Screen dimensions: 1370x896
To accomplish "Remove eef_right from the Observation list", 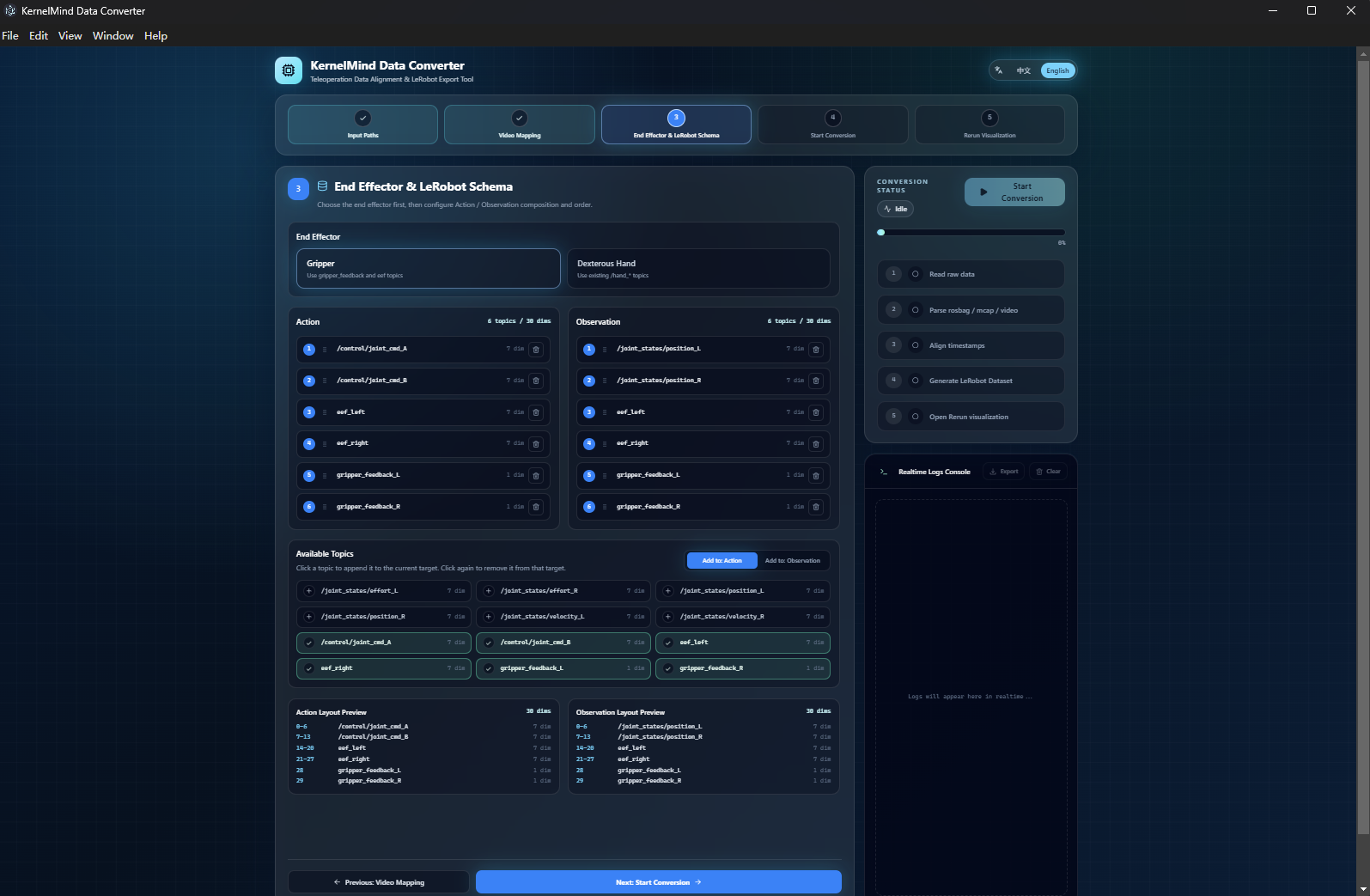I will [x=816, y=443].
